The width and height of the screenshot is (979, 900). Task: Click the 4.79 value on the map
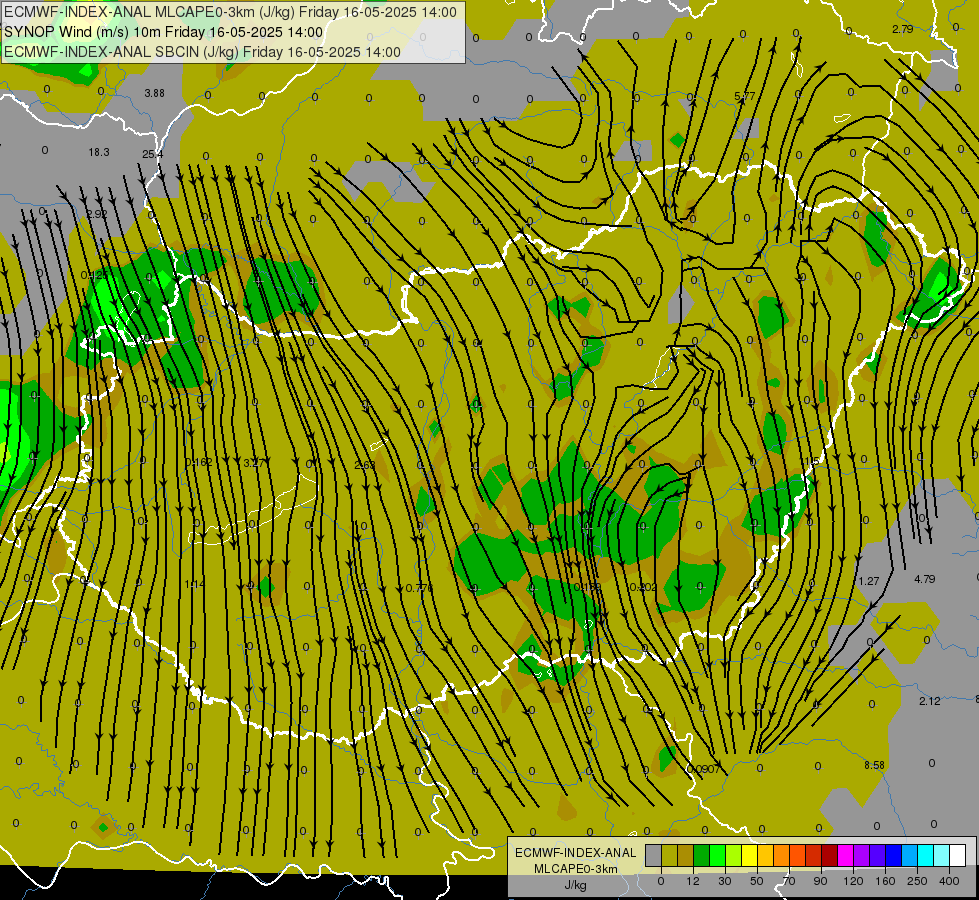coord(925,579)
